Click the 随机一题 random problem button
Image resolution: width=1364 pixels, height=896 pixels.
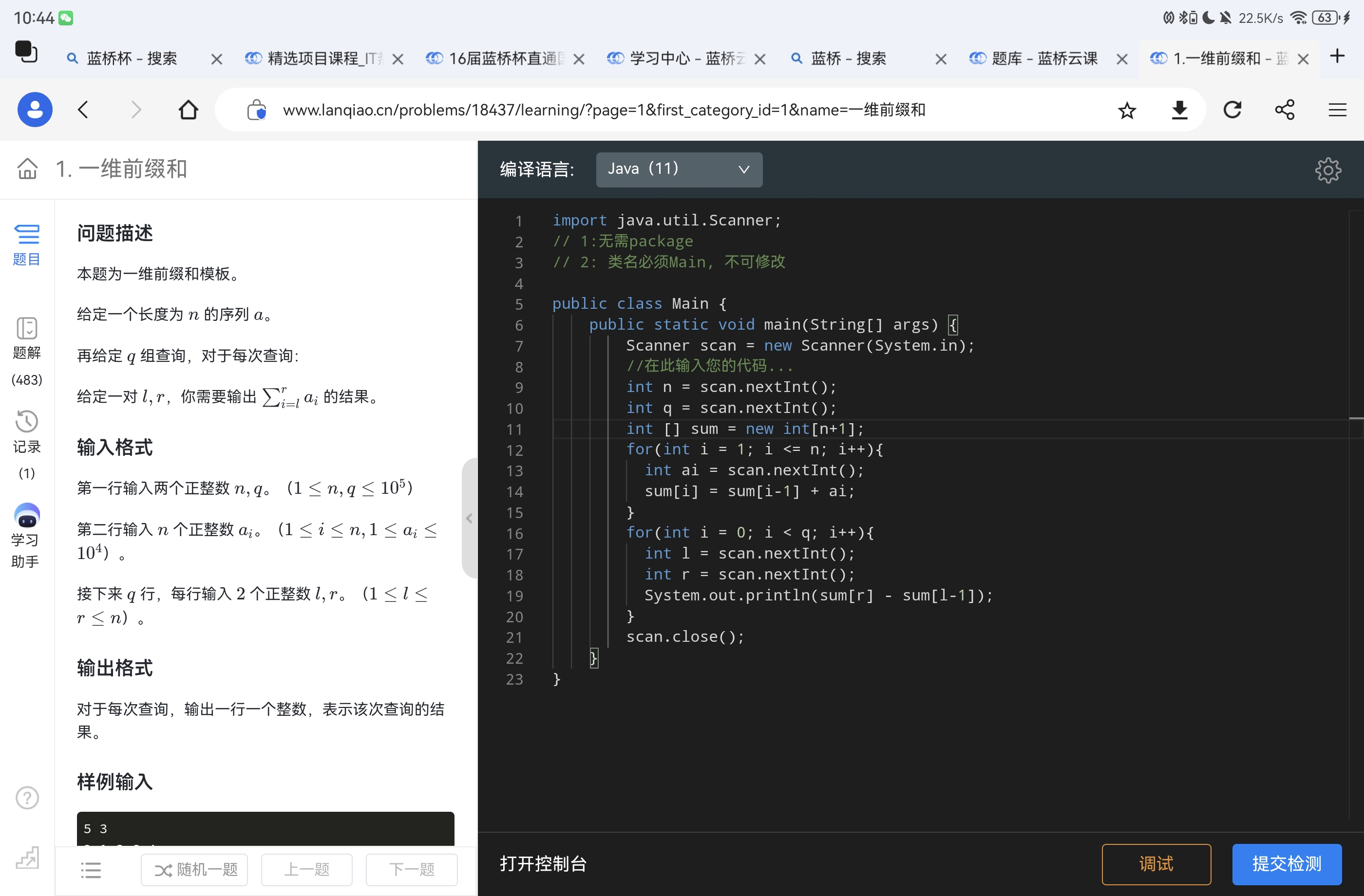coord(195,870)
